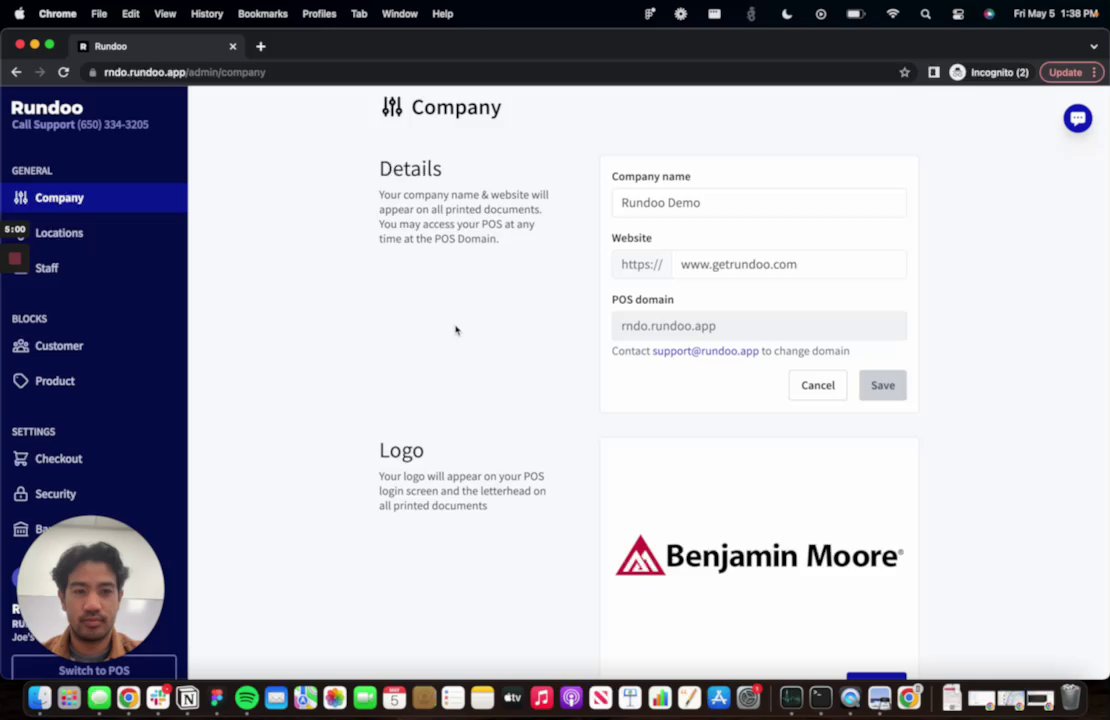This screenshot has width=1110, height=720.
Task: Click the Save button
Action: 883,385
